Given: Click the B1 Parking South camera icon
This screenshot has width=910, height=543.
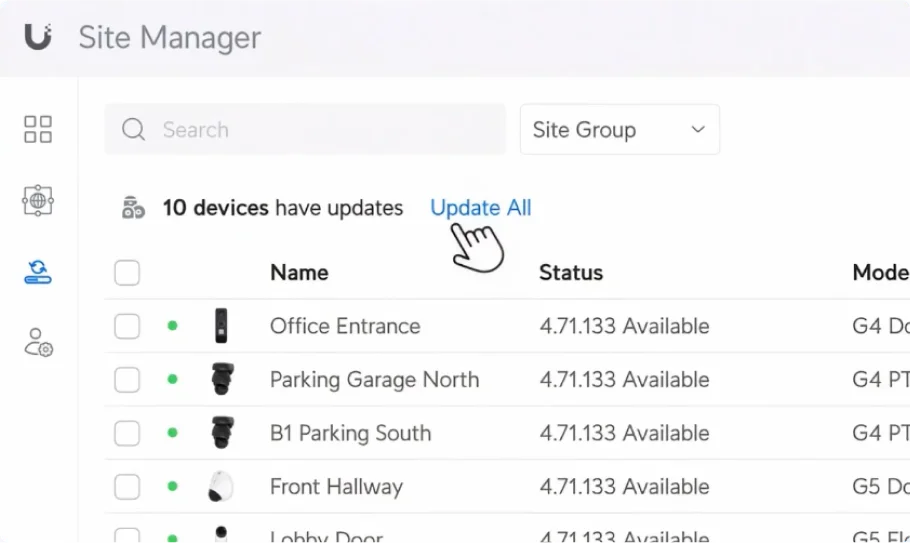Looking at the screenshot, I should (x=222, y=432).
